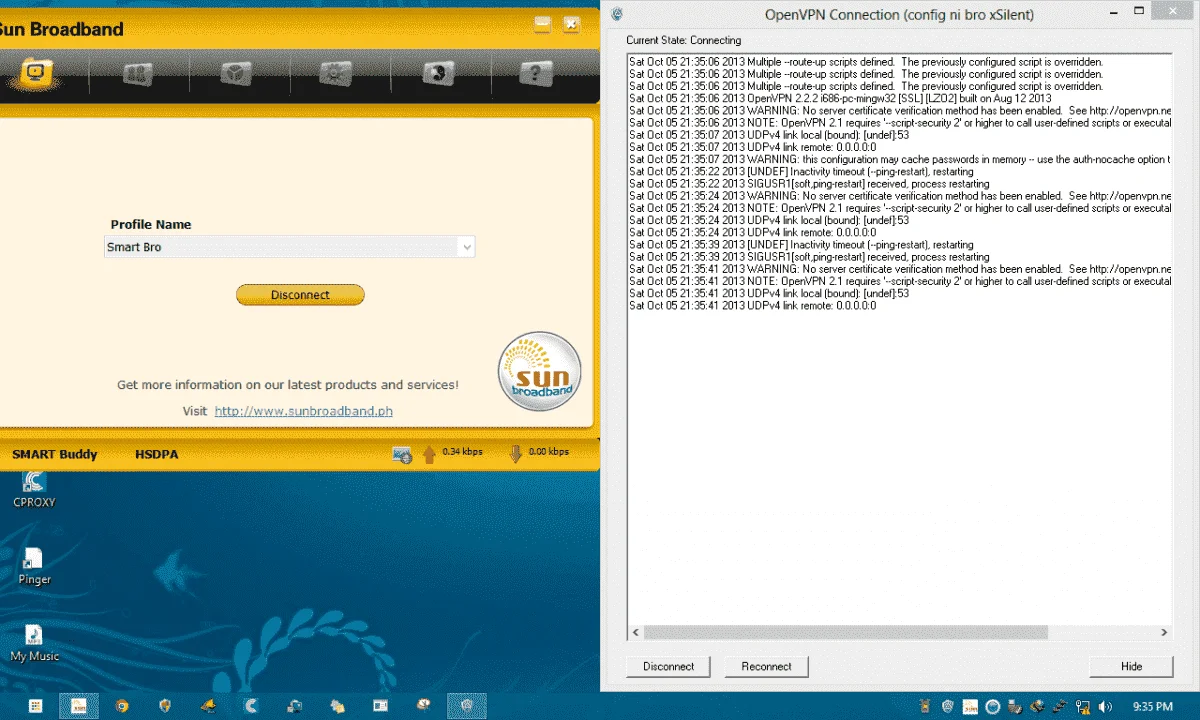Open the CPROXY crescent taskbar icon
This screenshot has width=1200, height=720.
click(251, 706)
